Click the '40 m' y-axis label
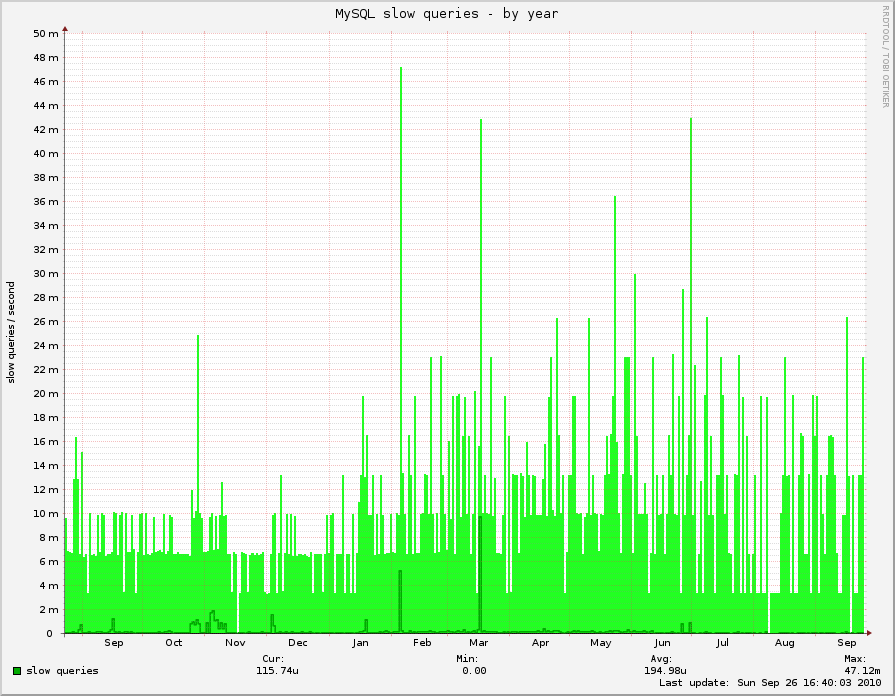Image resolution: width=895 pixels, height=696 pixels. point(46,154)
